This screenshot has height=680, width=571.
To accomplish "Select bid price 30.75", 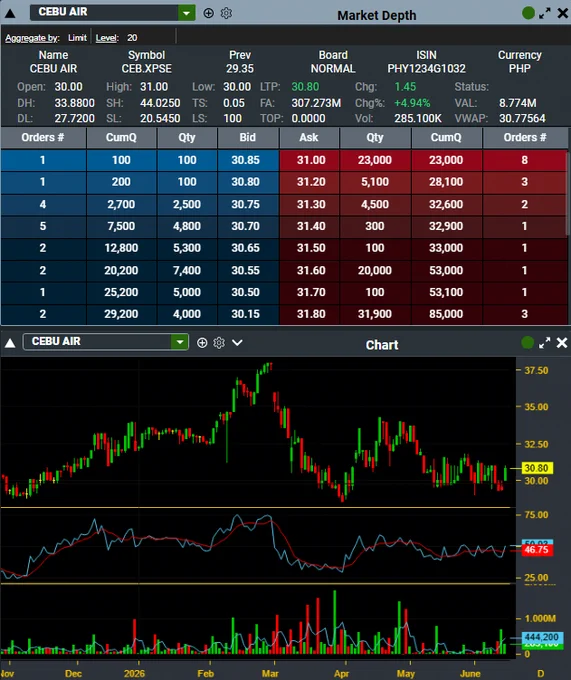I will tap(245, 204).
